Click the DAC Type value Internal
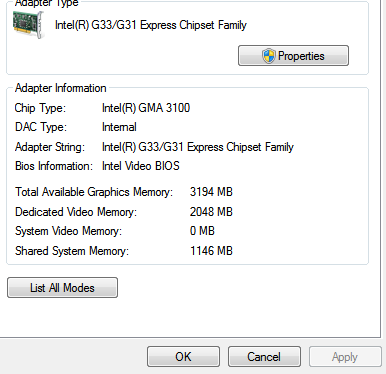Screen dimensions: 386x374 [119, 127]
